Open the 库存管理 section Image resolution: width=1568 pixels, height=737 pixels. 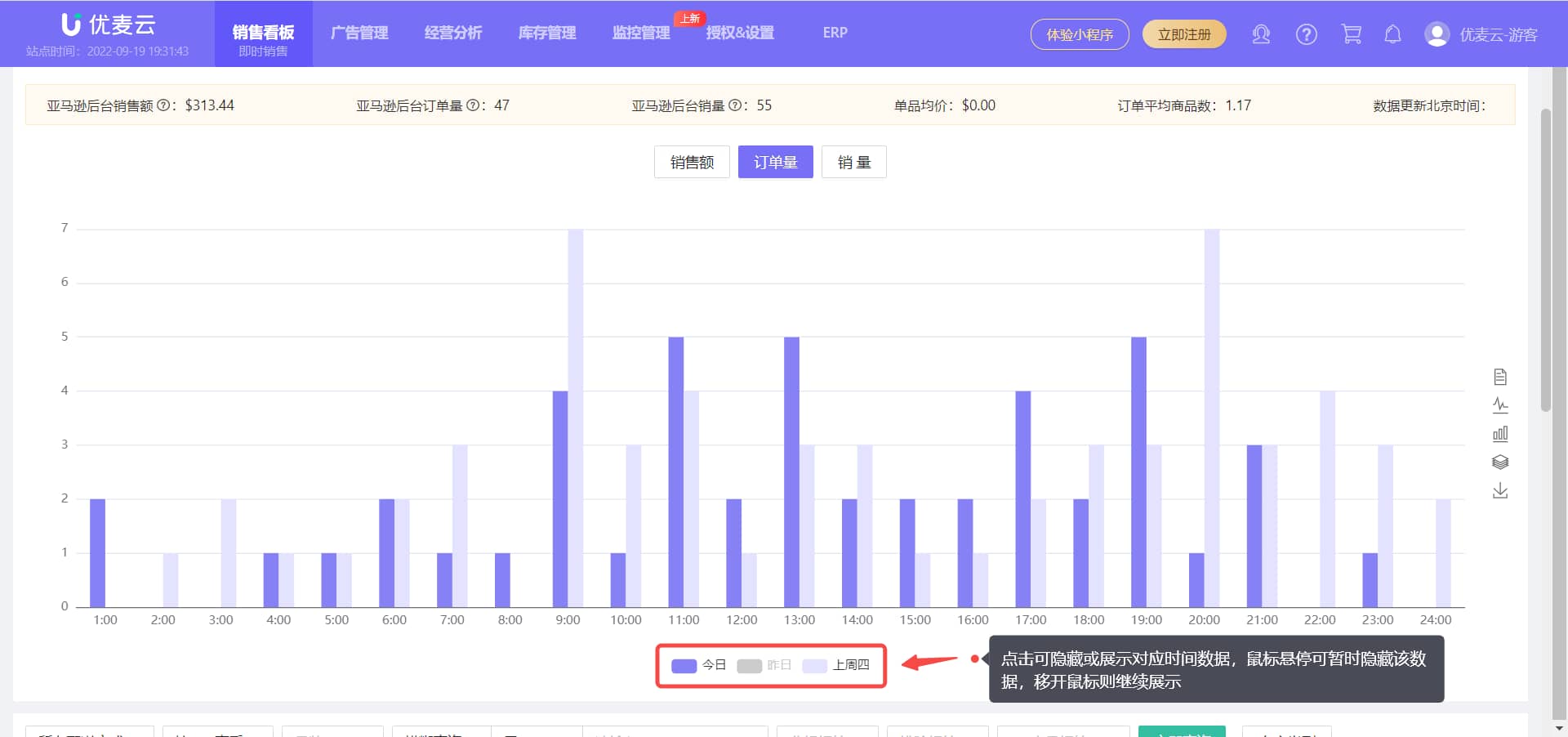click(546, 33)
